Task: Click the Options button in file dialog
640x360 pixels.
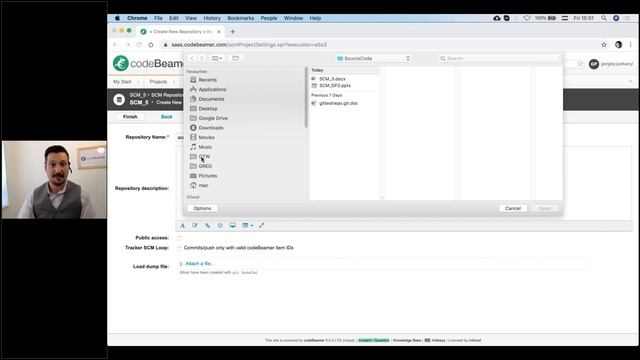Action: pos(202,208)
